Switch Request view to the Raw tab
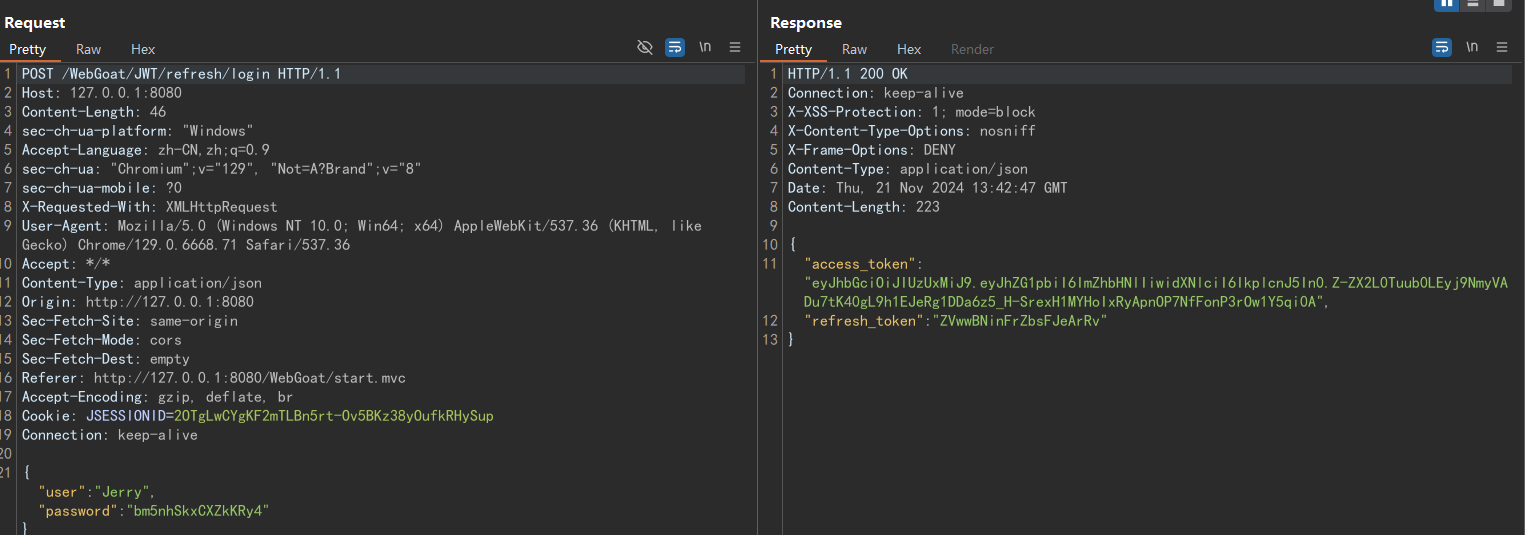The width and height of the screenshot is (1525, 535). coord(89,49)
